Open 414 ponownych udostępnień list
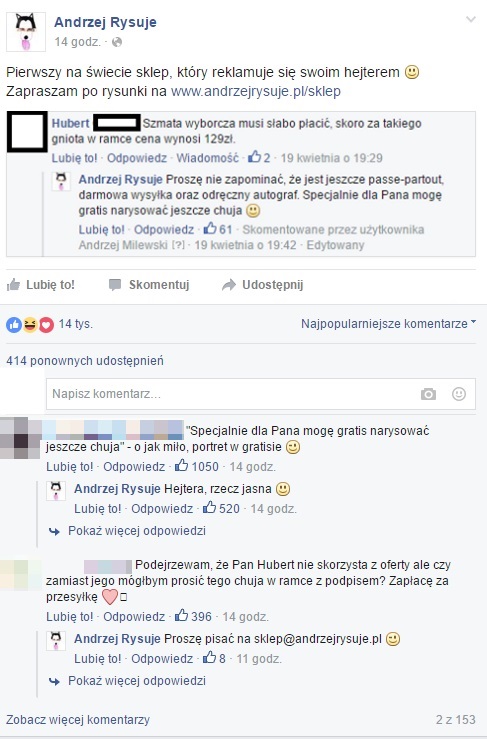The image size is (487, 739). [x=85, y=361]
